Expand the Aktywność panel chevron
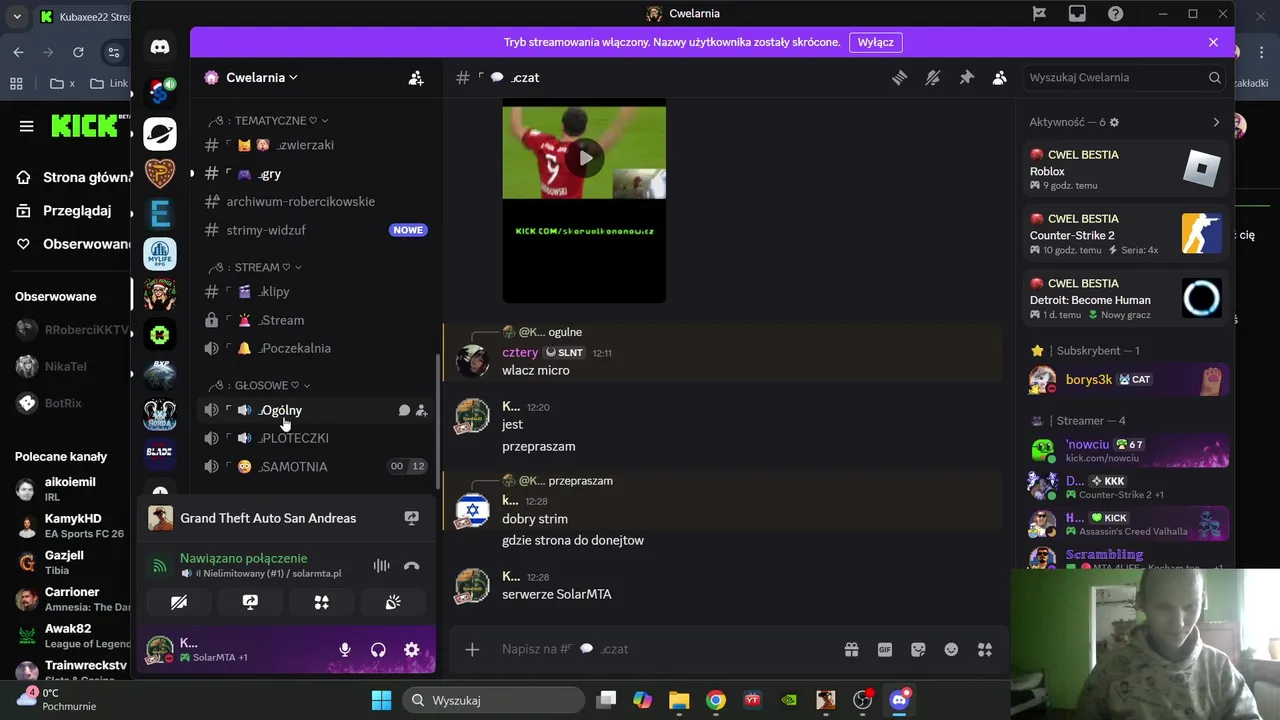Viewport: 1280px width, 720px height. tap(1216, 122)
